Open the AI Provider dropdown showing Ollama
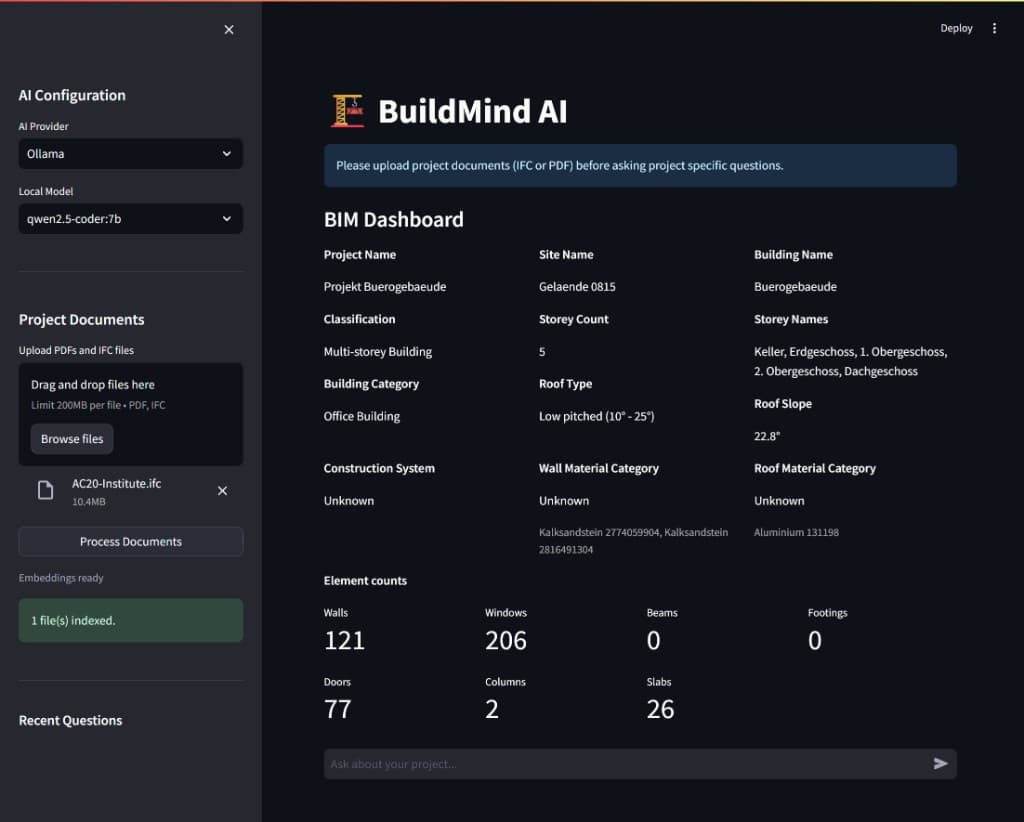The image size is (1024, 822). 131,153
